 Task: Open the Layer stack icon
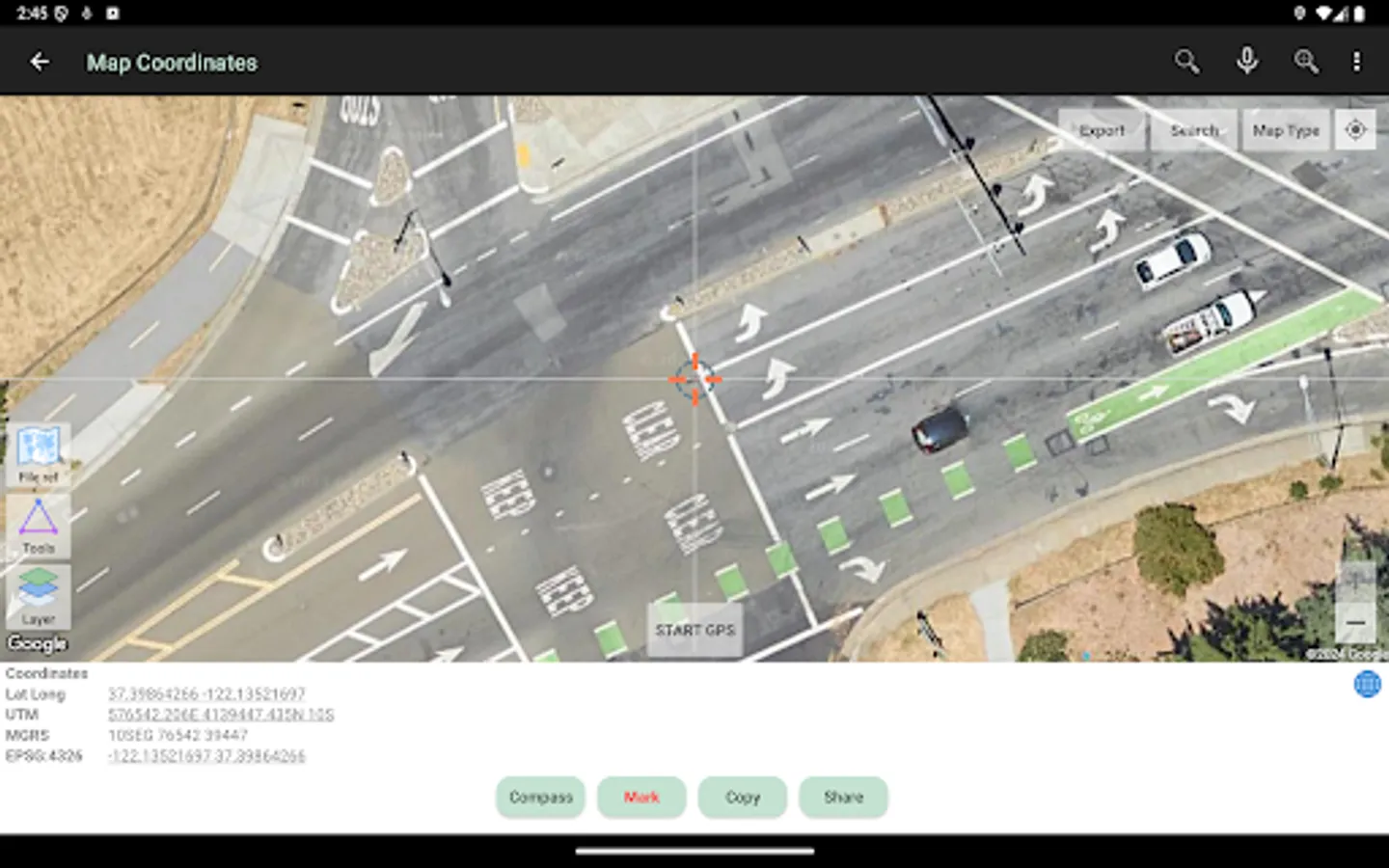click(x=39, y=596)
